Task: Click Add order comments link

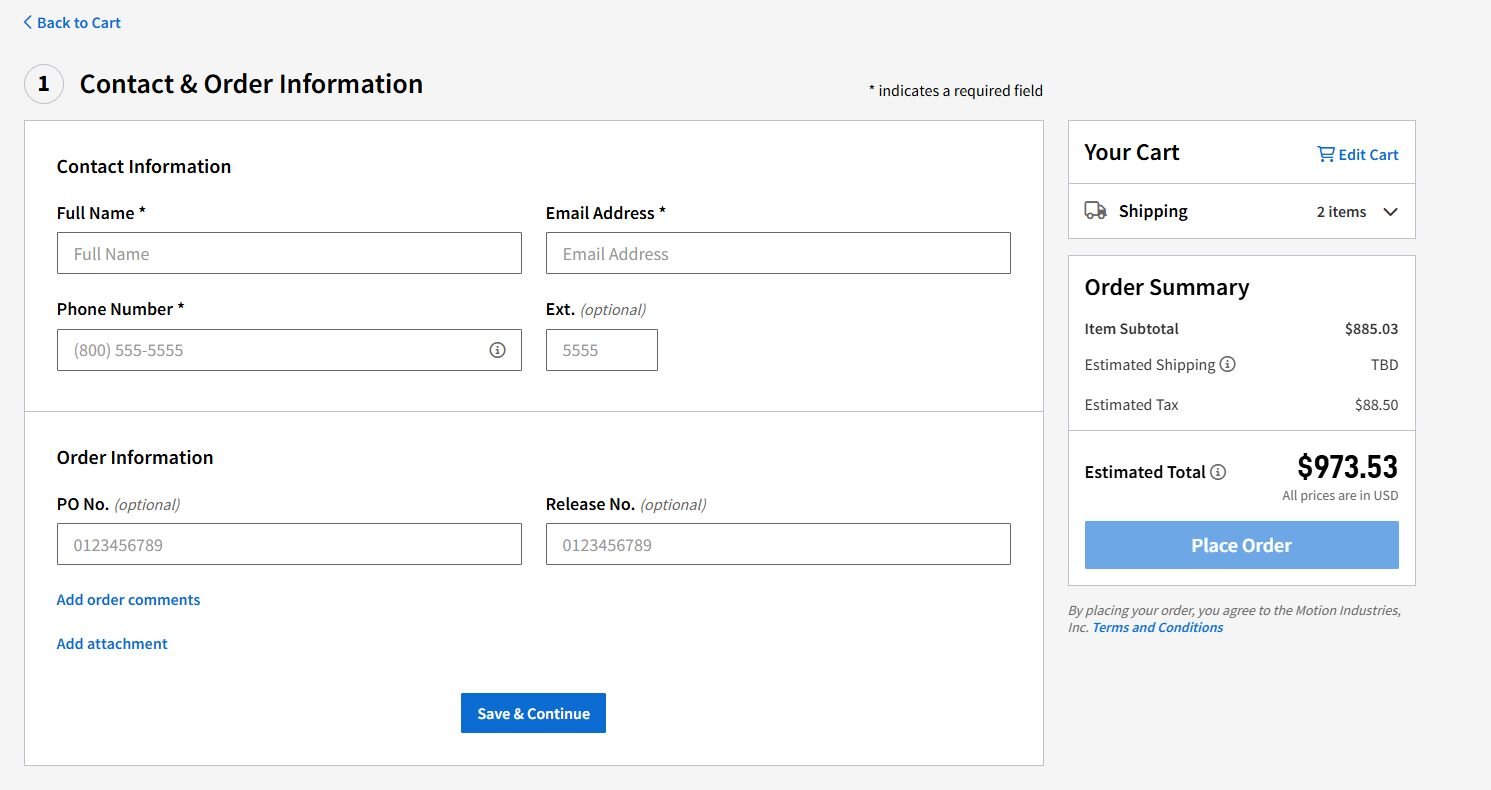Action: (128, 600)
